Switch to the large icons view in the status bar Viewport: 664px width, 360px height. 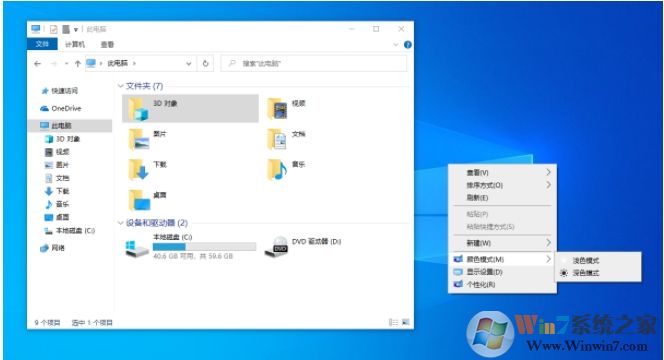[406, 323]
